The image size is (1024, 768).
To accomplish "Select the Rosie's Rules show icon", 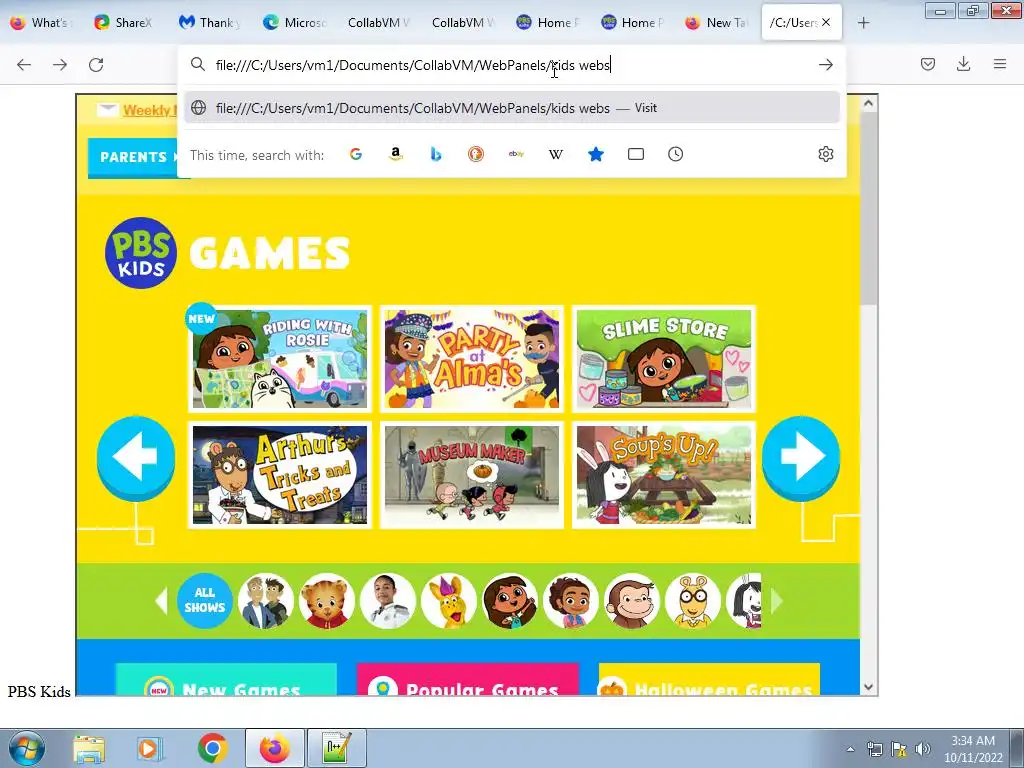I will pyautogui.click(x=509, y=601).
